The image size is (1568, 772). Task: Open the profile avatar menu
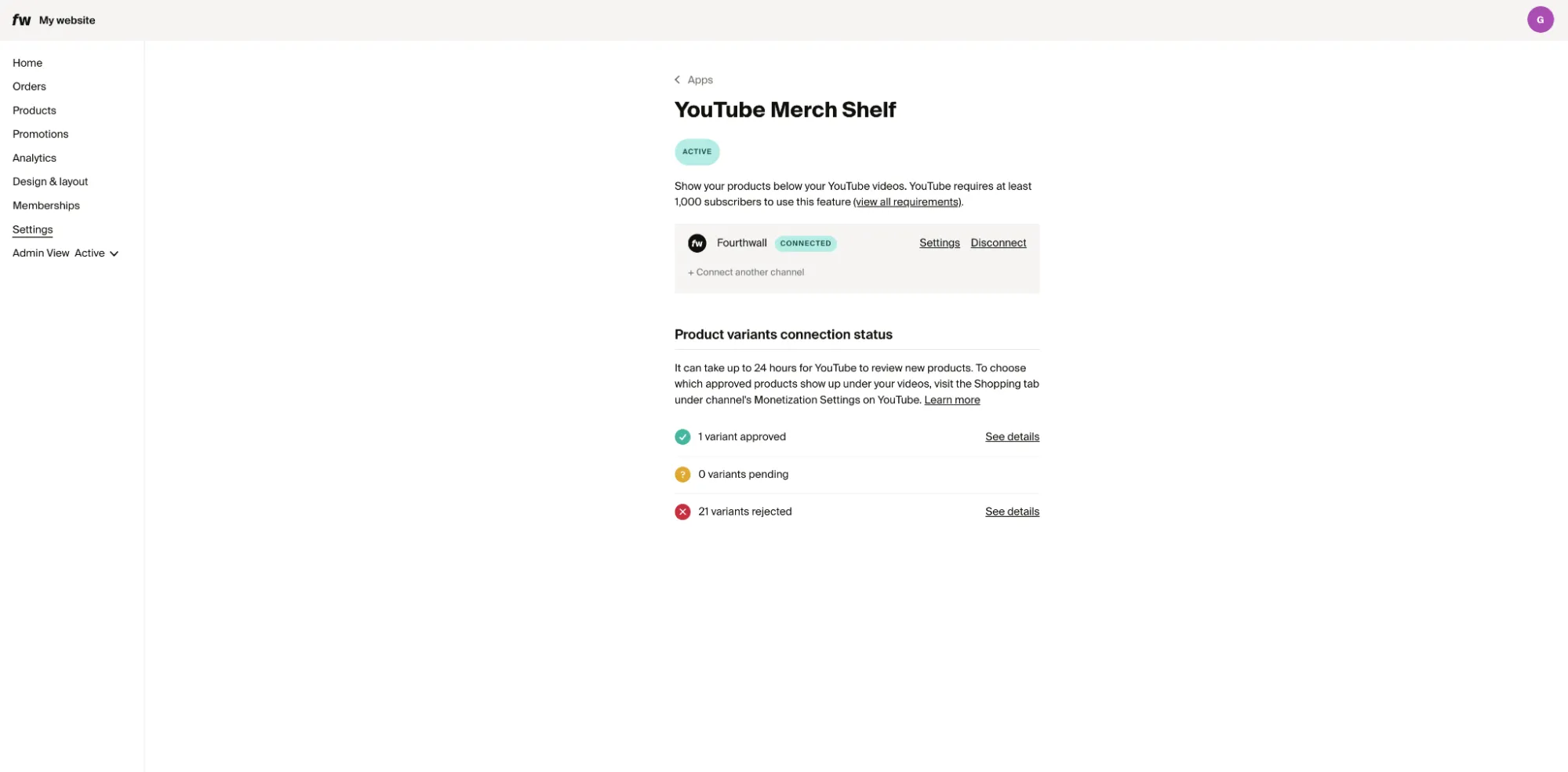[x=1540, y=19]
